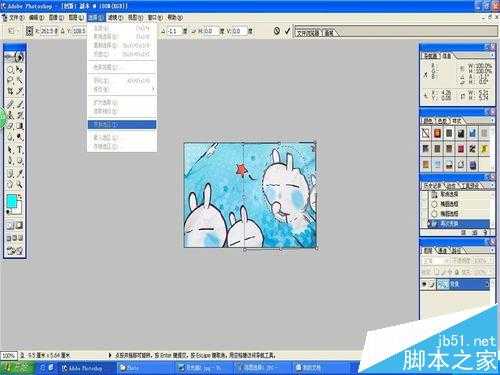Switch to the 色板 tab

point(442,121)
